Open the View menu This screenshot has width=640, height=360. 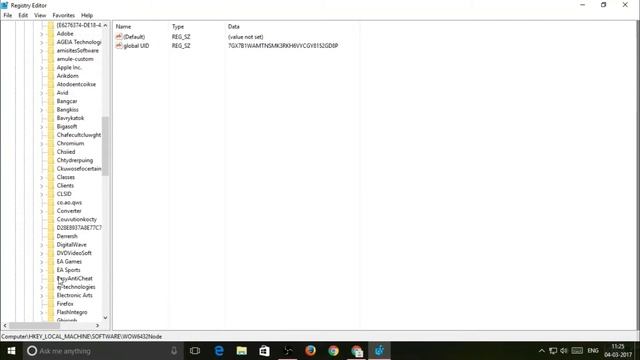pyautogui.click(x=40, y=15)
